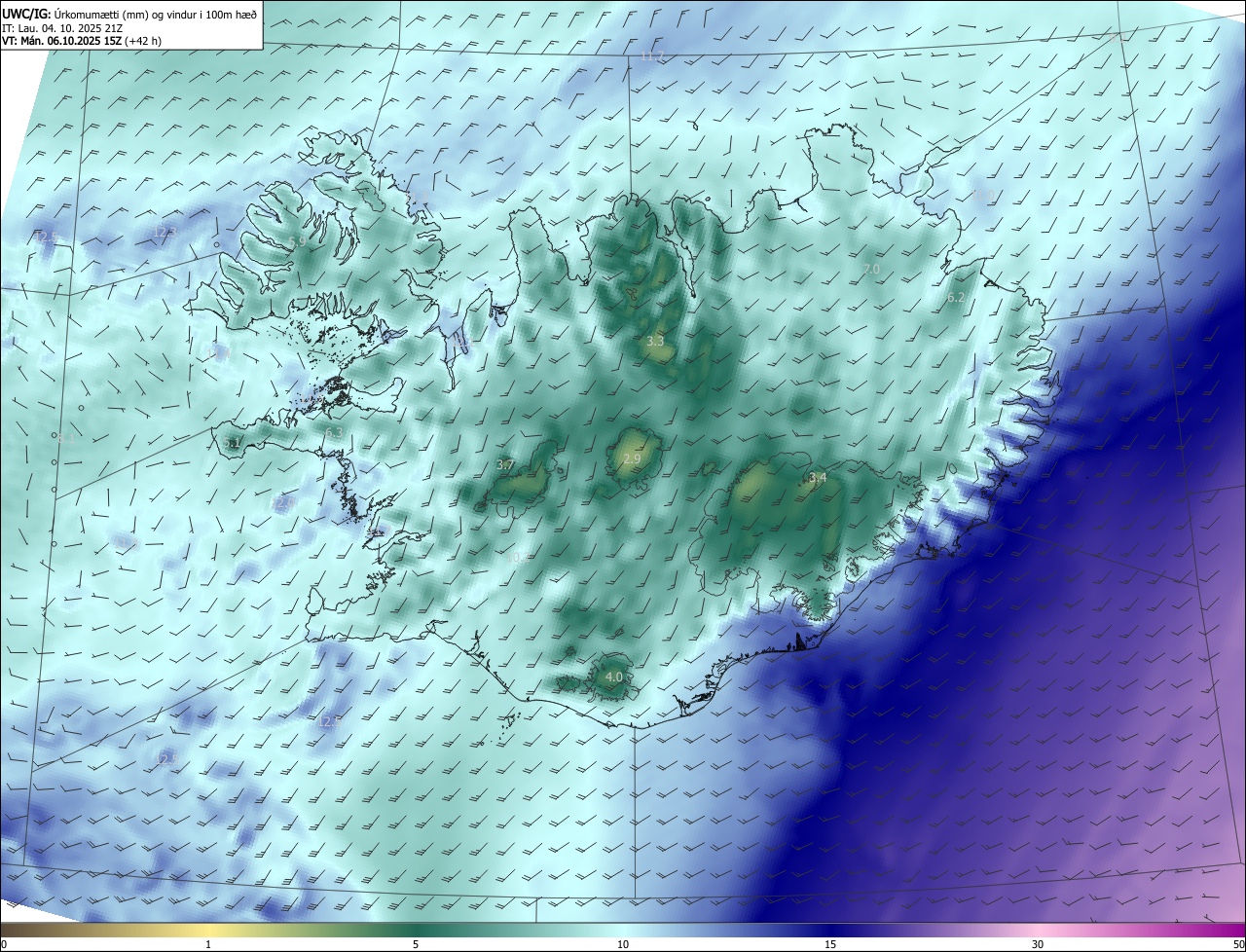Click the 3.4 value label on the large glacier

(818, 477)
